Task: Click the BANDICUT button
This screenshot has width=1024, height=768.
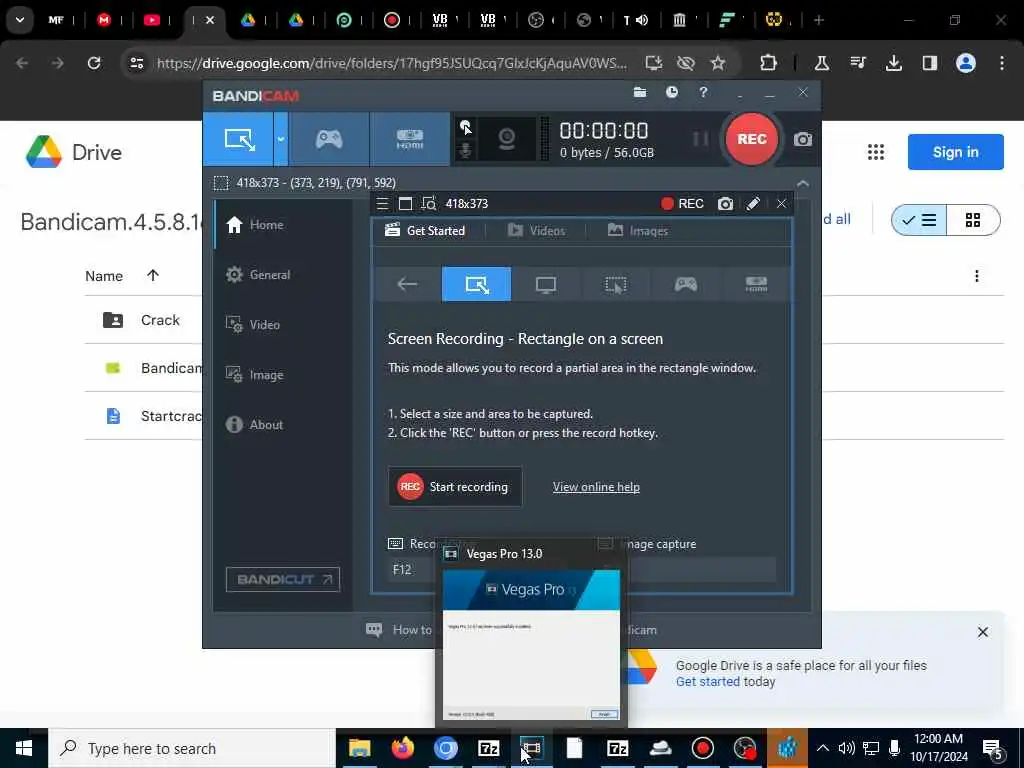Action: tap(283, 579)
